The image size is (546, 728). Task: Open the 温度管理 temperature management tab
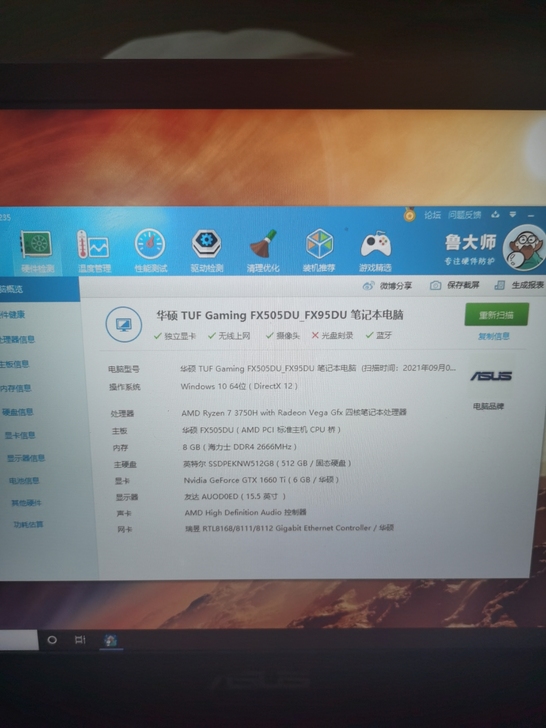pyautogui.click(x=94, y=251)
